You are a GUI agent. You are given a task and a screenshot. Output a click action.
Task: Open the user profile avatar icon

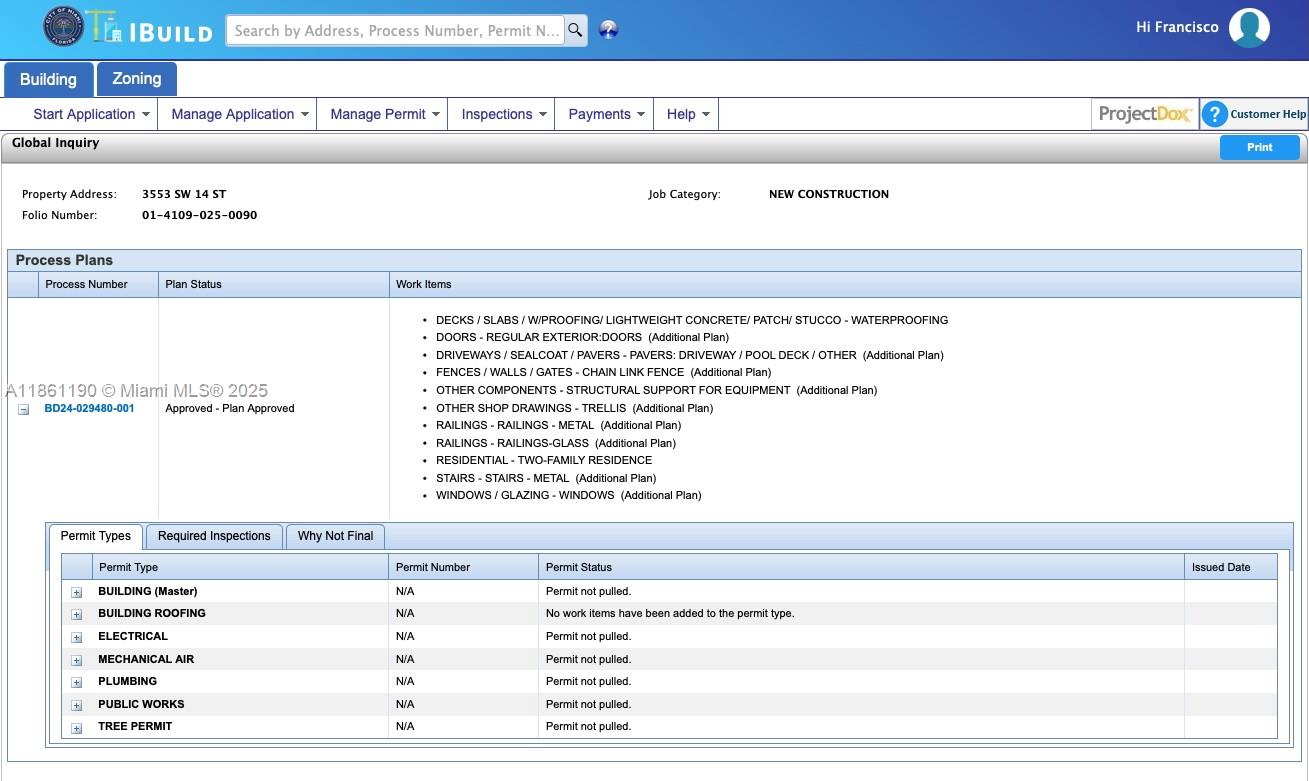point(1249,28)
